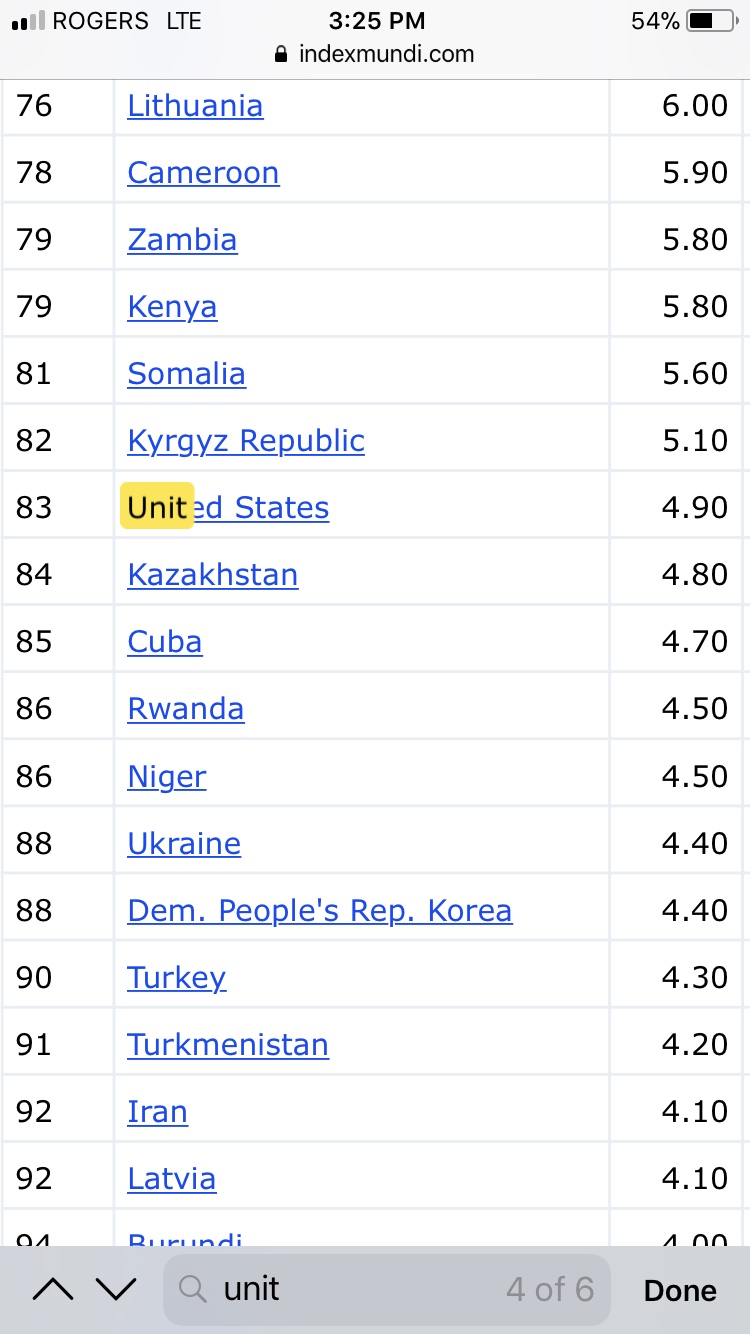Open the Cameroon link

point(203,173)
